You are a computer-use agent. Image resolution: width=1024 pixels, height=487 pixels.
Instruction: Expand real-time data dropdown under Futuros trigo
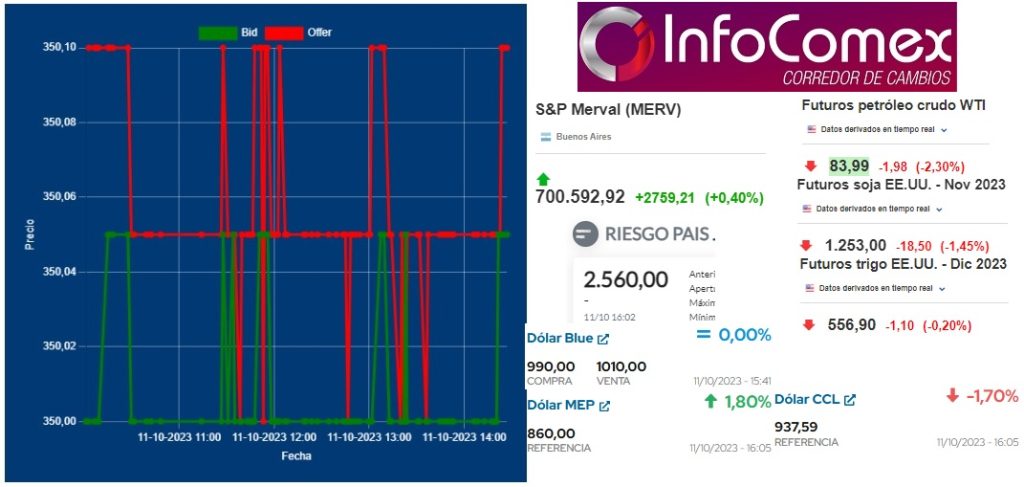click(943, 288)
